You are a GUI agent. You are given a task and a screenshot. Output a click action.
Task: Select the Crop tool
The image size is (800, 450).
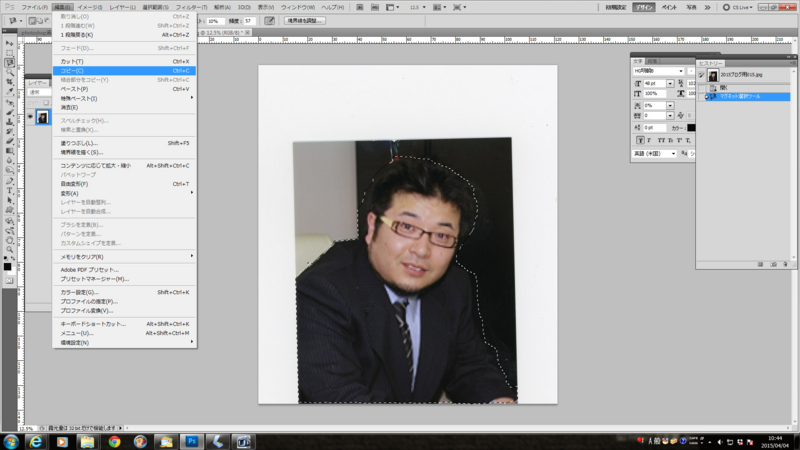coord(10,81)
